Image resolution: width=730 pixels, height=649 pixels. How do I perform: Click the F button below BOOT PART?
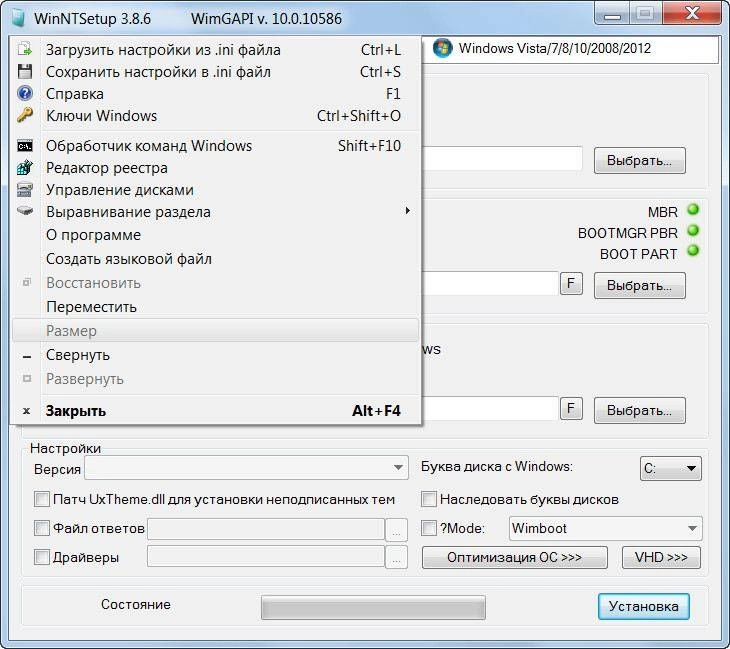[x=571, y=284]
